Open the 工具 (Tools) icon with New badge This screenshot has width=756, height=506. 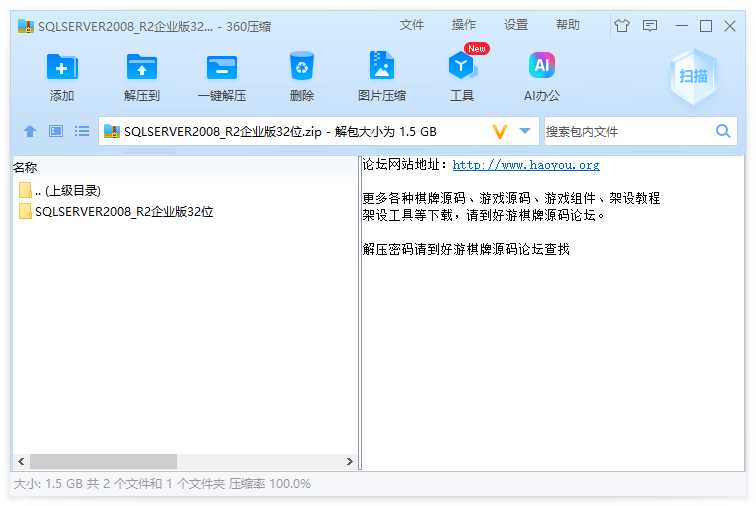[x=463, y=64]
